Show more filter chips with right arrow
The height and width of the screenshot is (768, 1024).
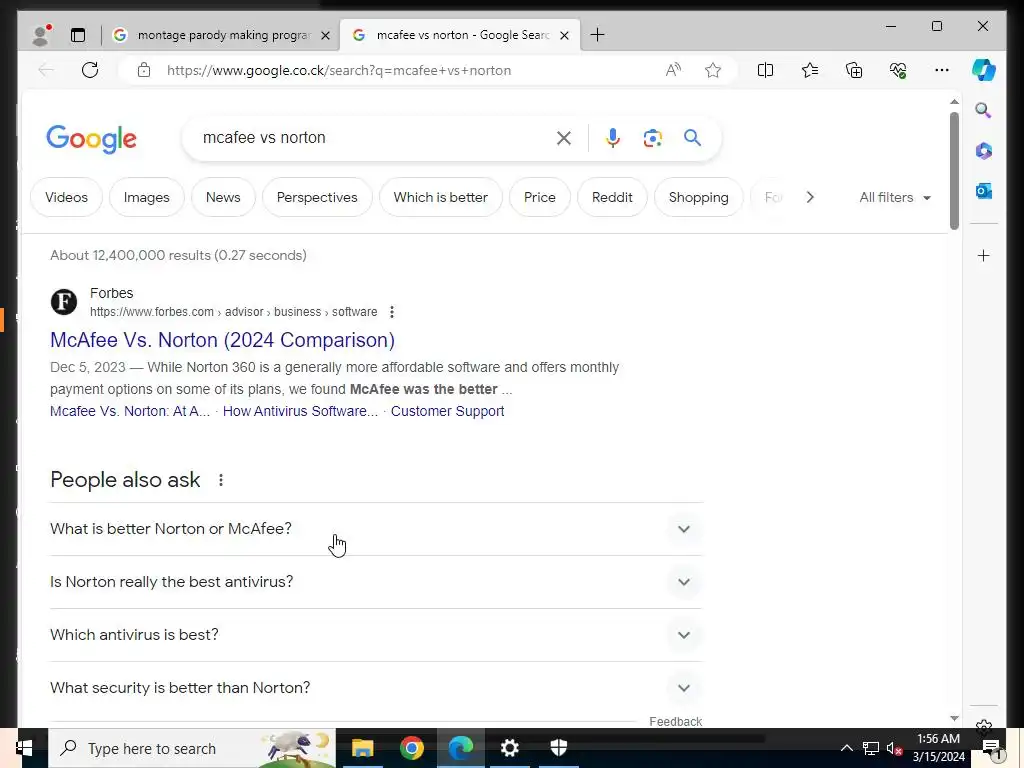[810, 197]
